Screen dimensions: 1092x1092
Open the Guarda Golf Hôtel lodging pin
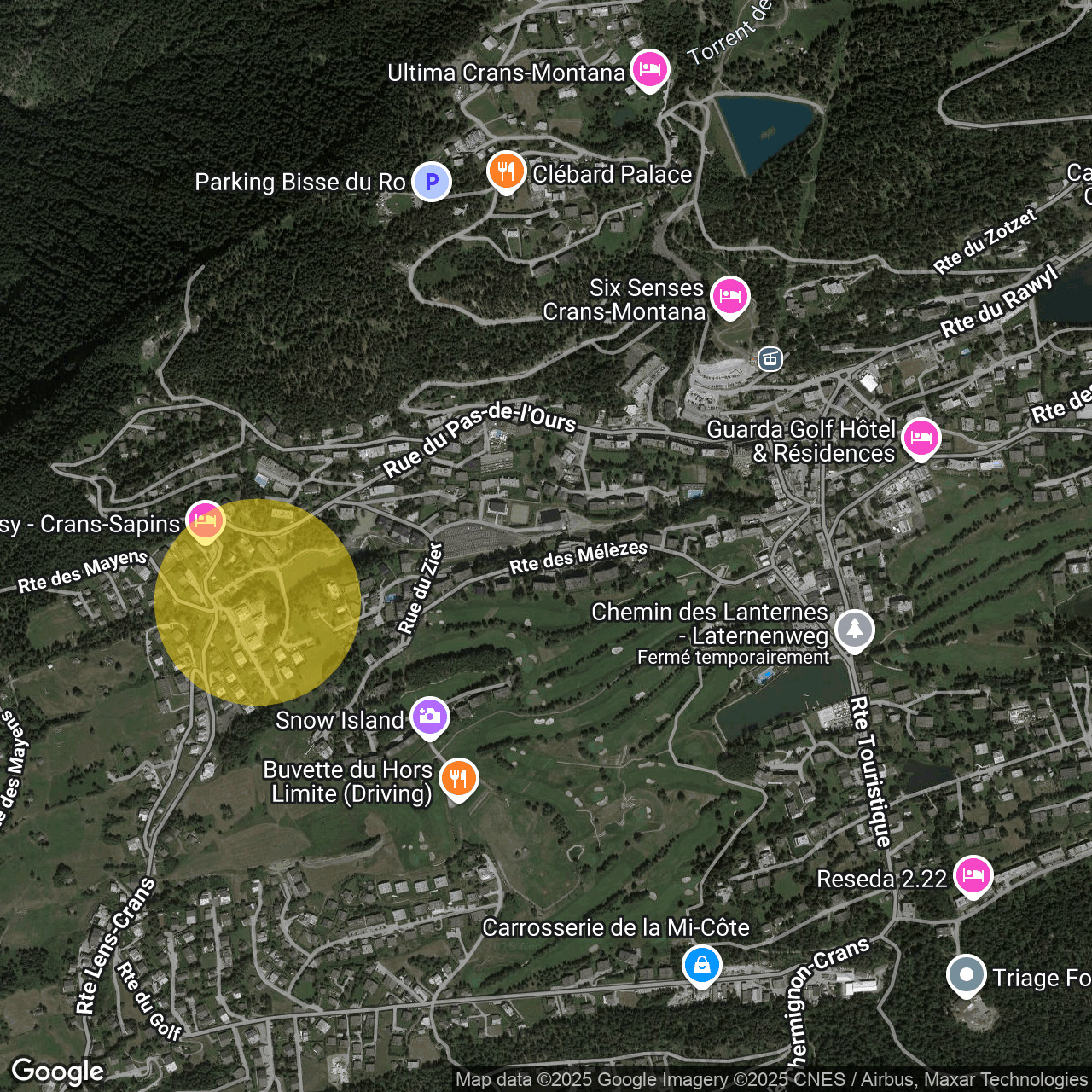pyautogui.click(x=921, y=439)
